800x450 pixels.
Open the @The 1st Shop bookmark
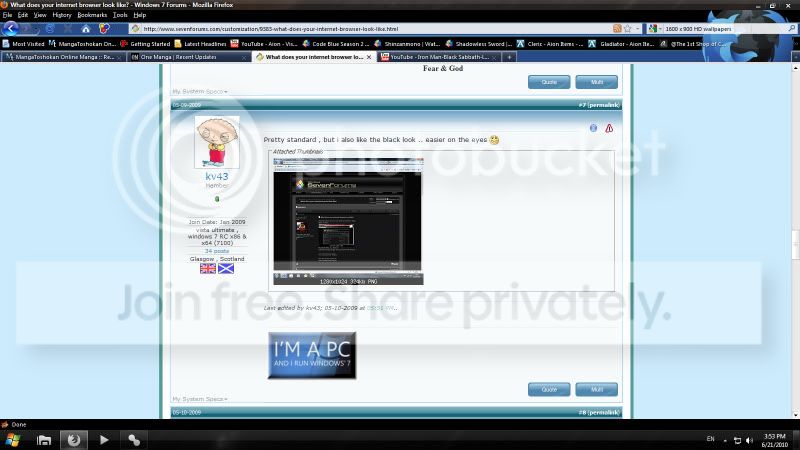pyautogui.click(x=693, y=44)
